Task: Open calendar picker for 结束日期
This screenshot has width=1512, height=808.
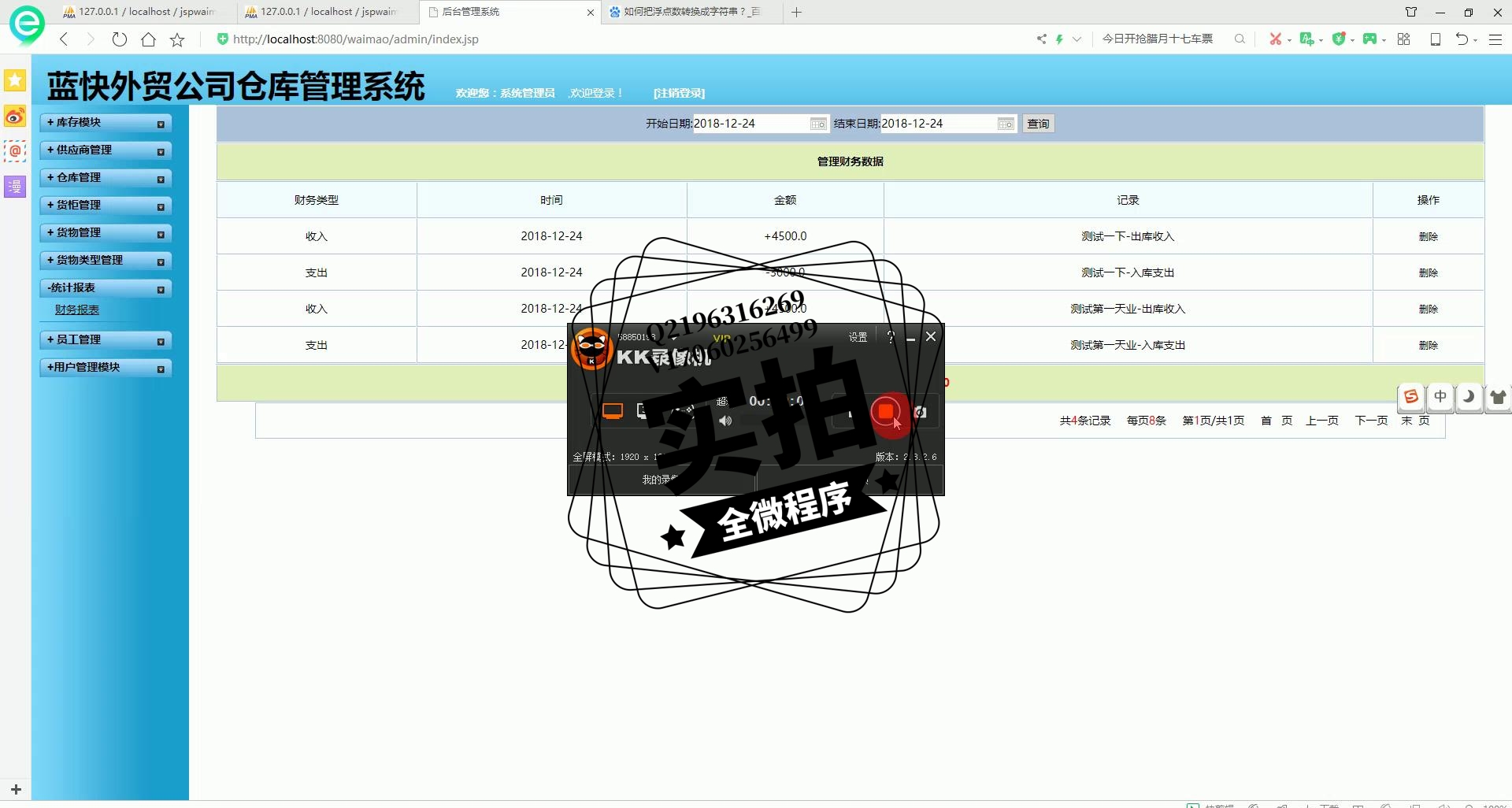Action: pyautogui.click(x=1006, y=124)
